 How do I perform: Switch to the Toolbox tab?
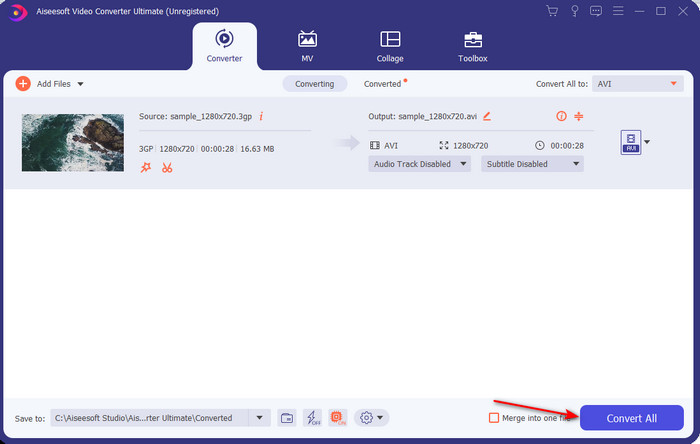[x=472, y=46]
